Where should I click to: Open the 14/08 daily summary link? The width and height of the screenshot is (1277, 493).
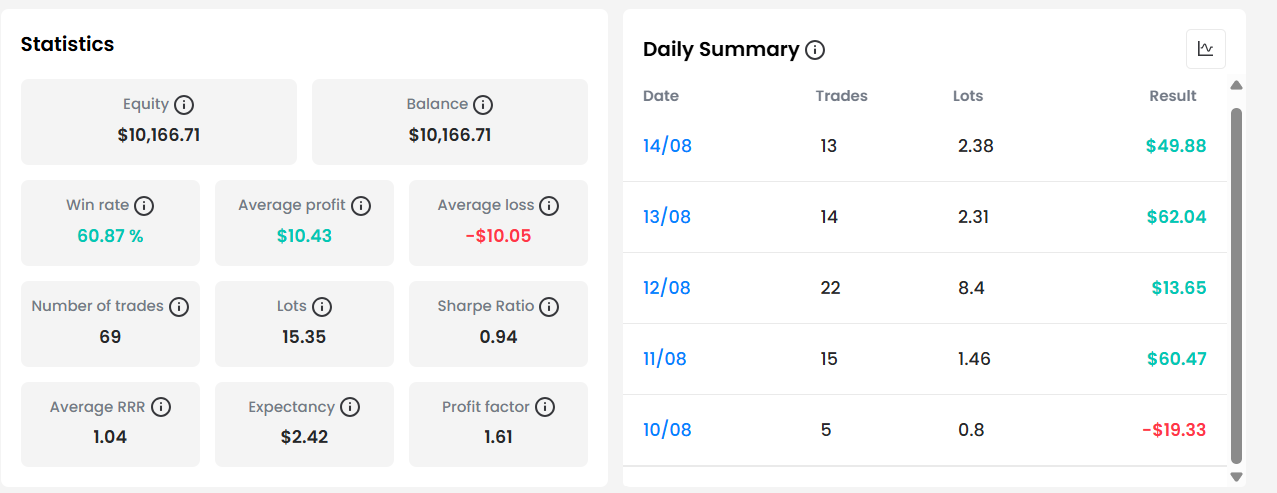[667, 146]
